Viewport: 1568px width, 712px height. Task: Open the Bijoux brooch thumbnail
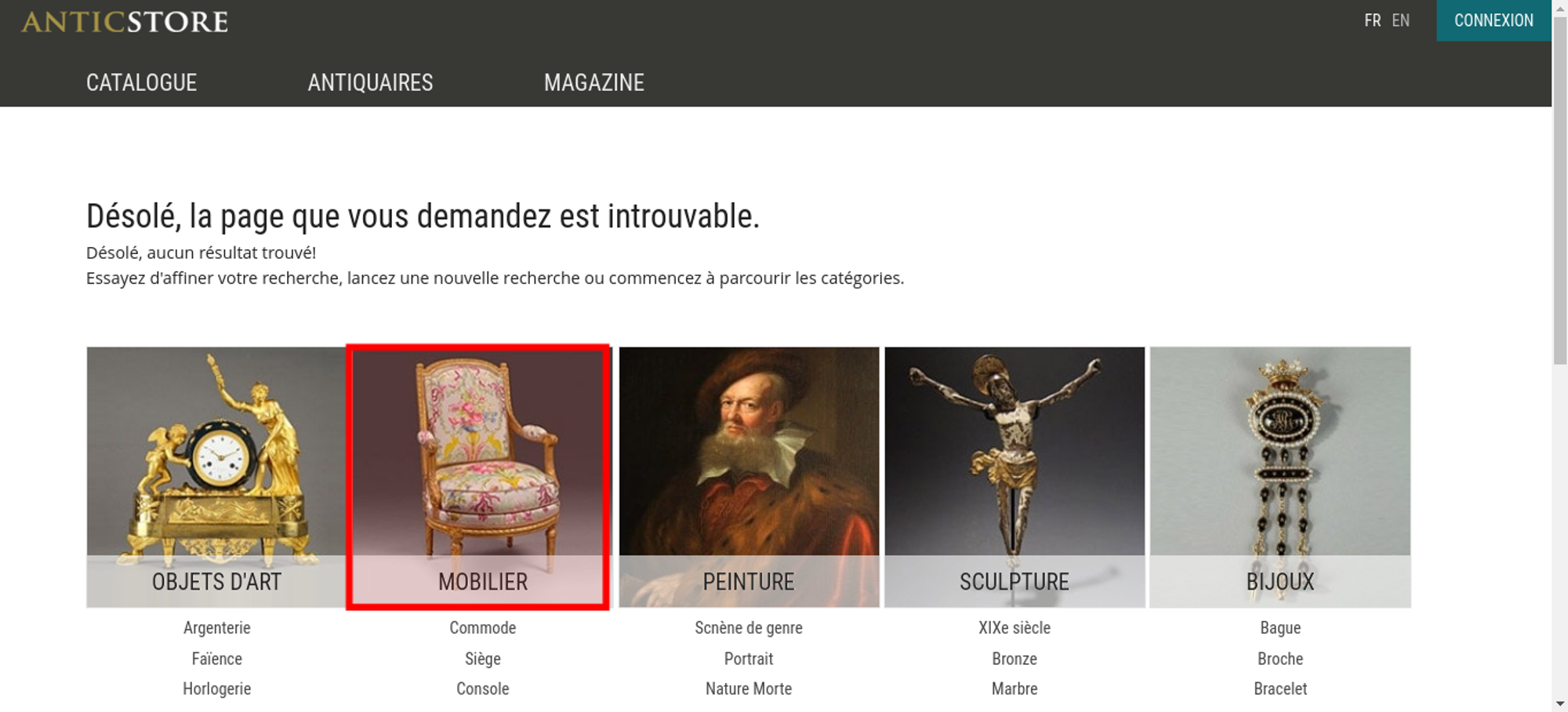[1280, 477]
